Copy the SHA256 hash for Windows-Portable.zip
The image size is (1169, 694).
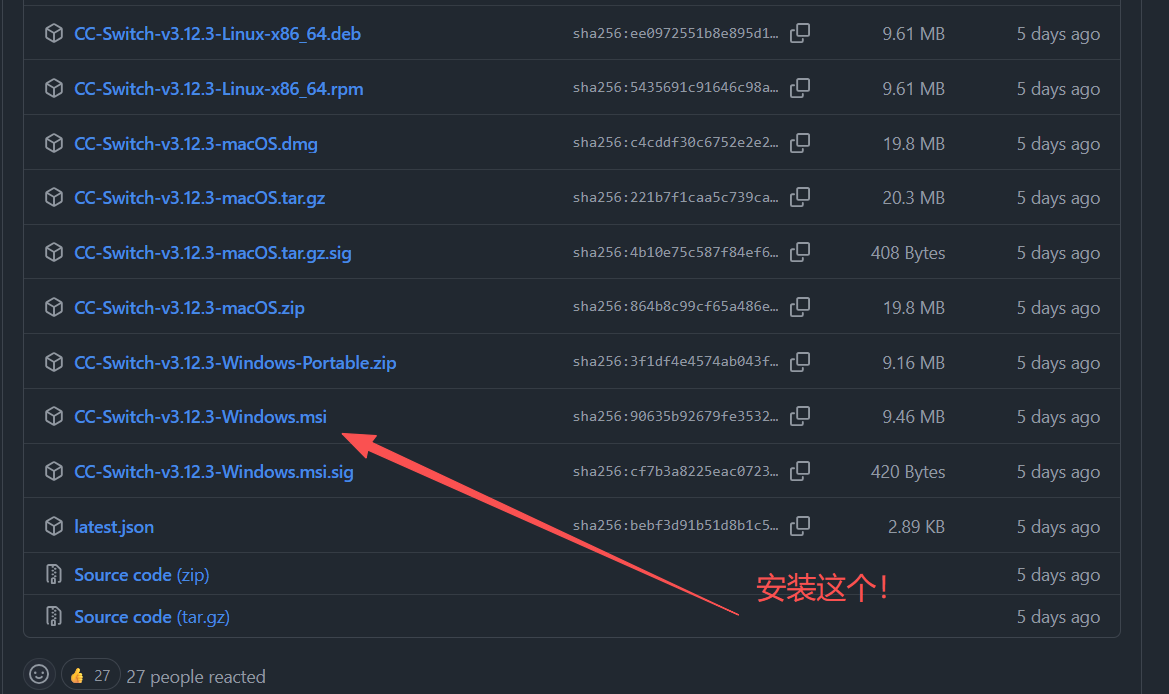799,362
